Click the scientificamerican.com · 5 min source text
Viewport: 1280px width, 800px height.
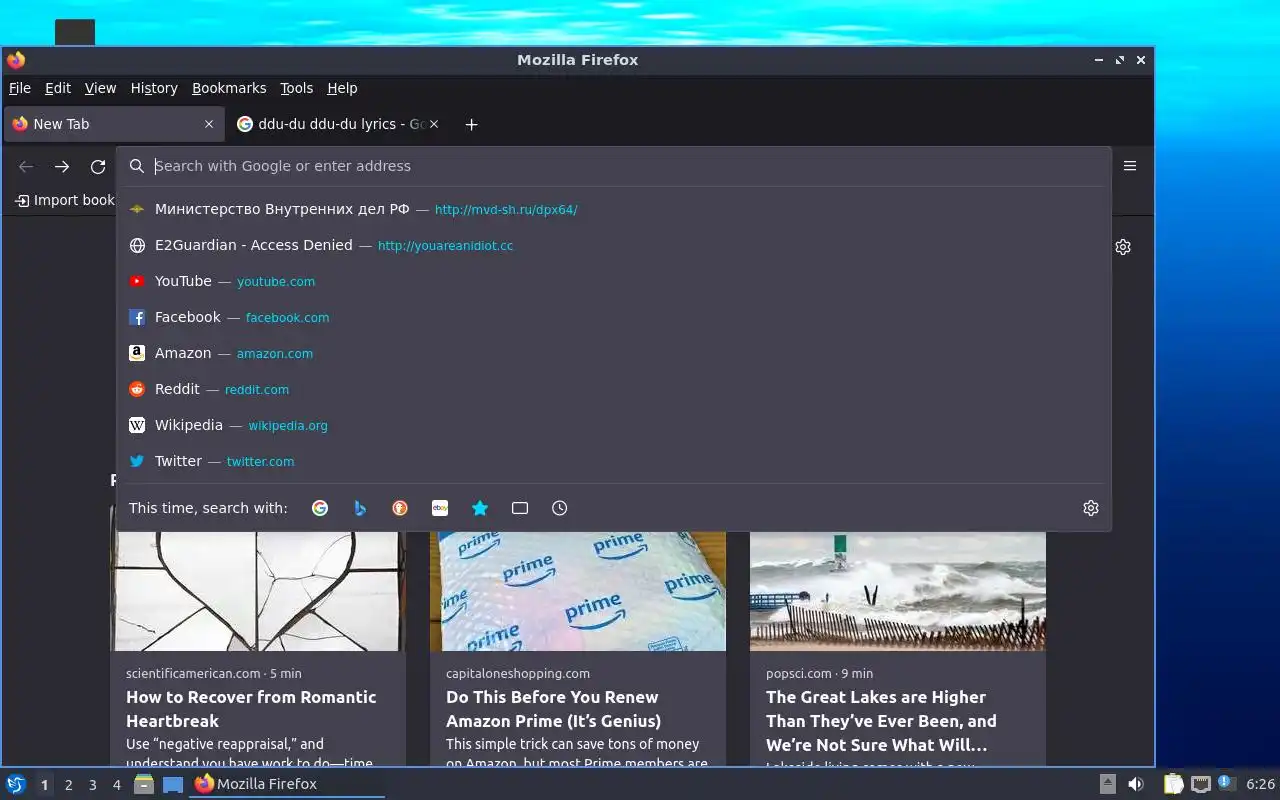tap(214, 673)
